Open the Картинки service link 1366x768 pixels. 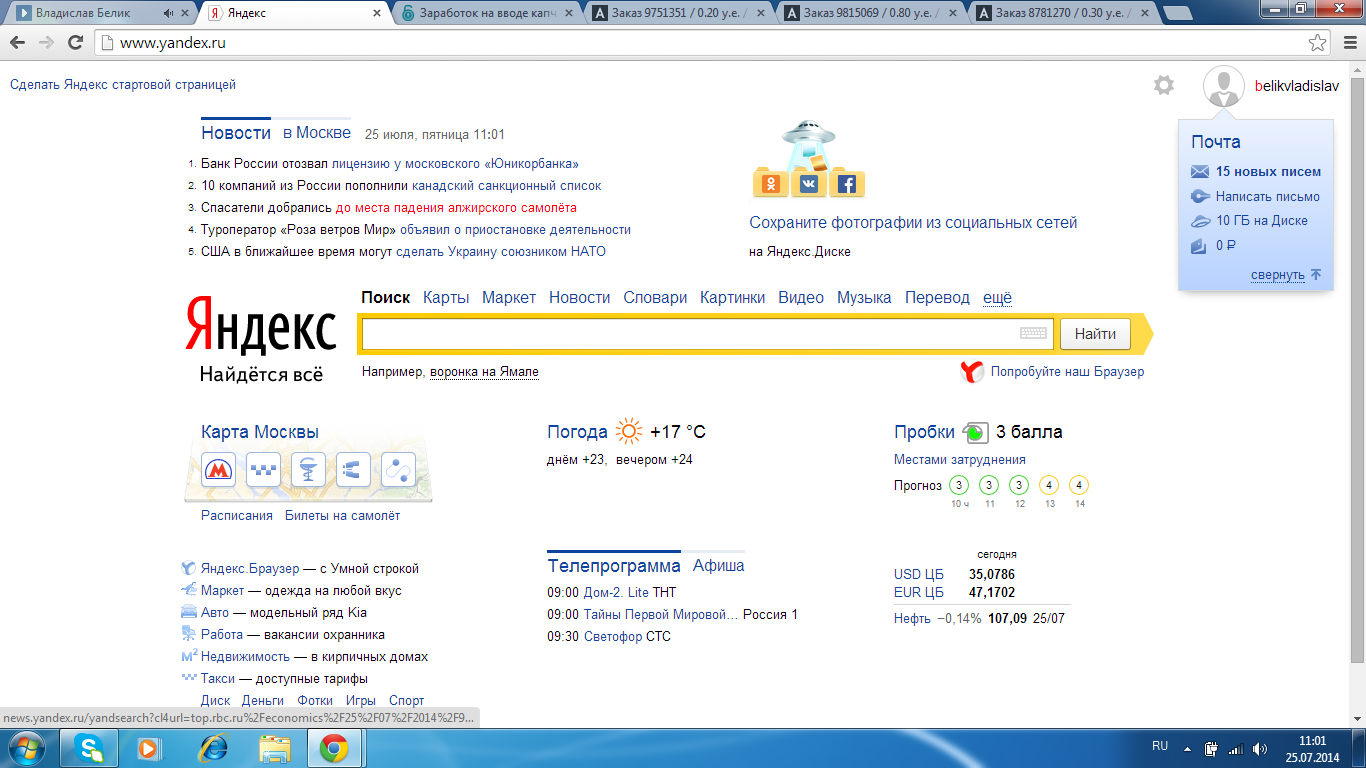coord(733,298)
